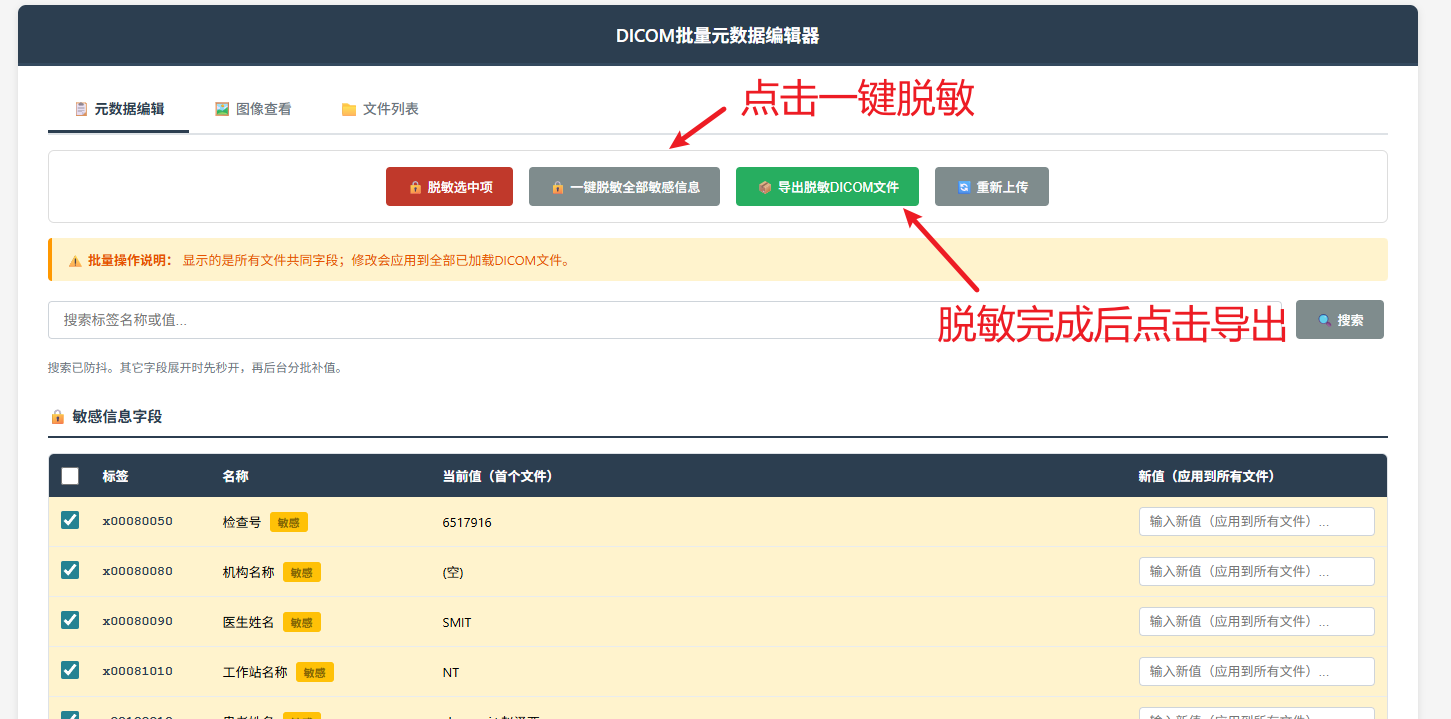Click folder icon of 文件列表 tab
Viewport: 1451px width, 719px height.
[349, 109]
